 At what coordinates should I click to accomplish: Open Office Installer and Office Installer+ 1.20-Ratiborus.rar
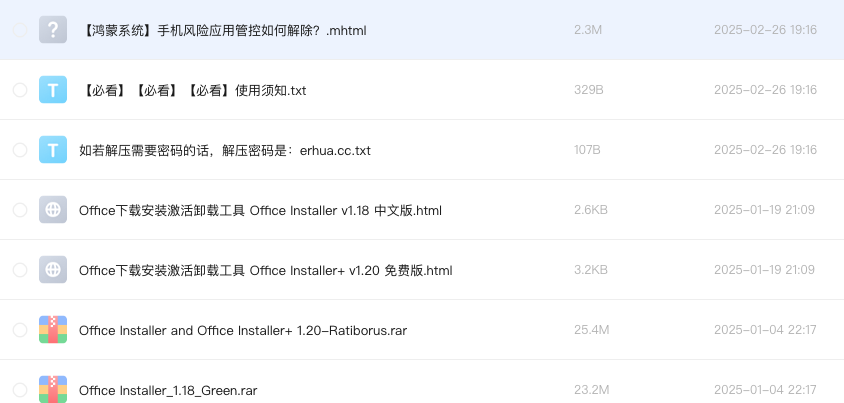[x=243, y=330]
